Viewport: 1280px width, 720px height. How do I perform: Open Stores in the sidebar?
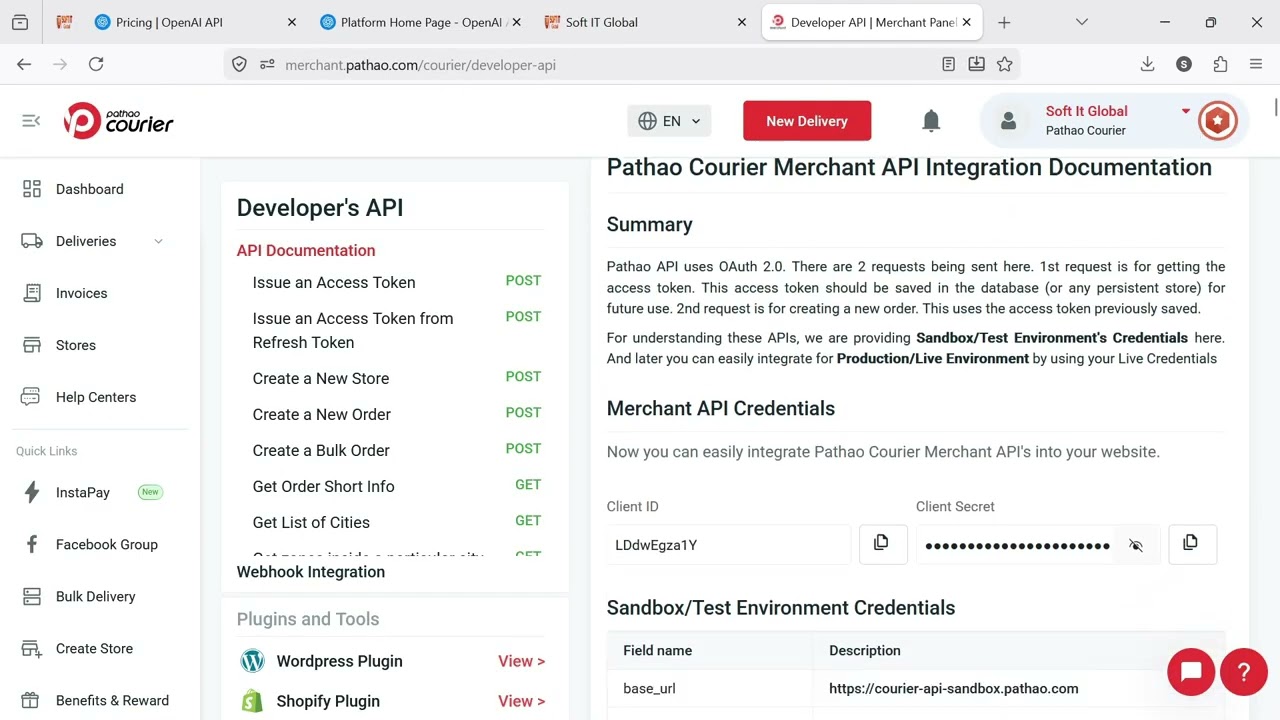[x=76, y=345]
